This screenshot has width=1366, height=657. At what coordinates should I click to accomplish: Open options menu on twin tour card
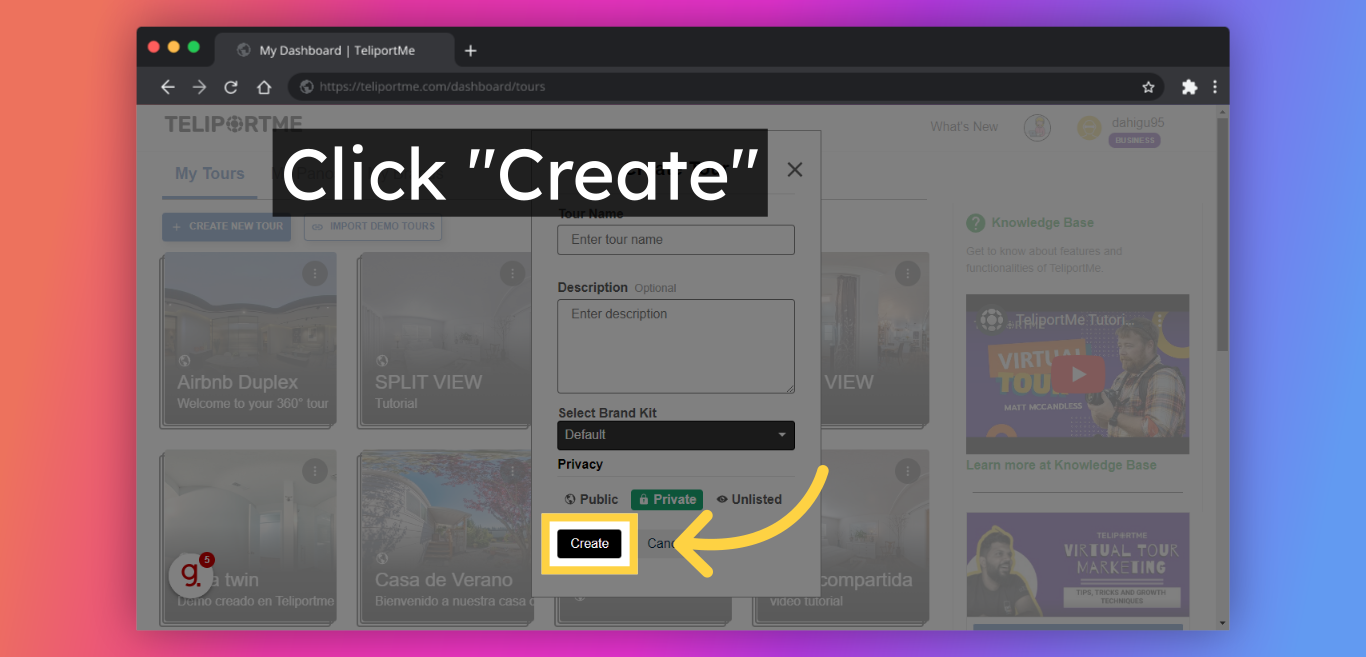(315, 471)
